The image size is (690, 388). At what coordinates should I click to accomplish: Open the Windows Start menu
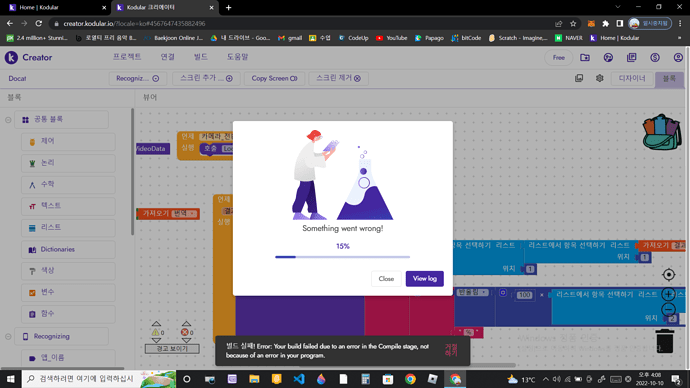(x=11, y=379)
